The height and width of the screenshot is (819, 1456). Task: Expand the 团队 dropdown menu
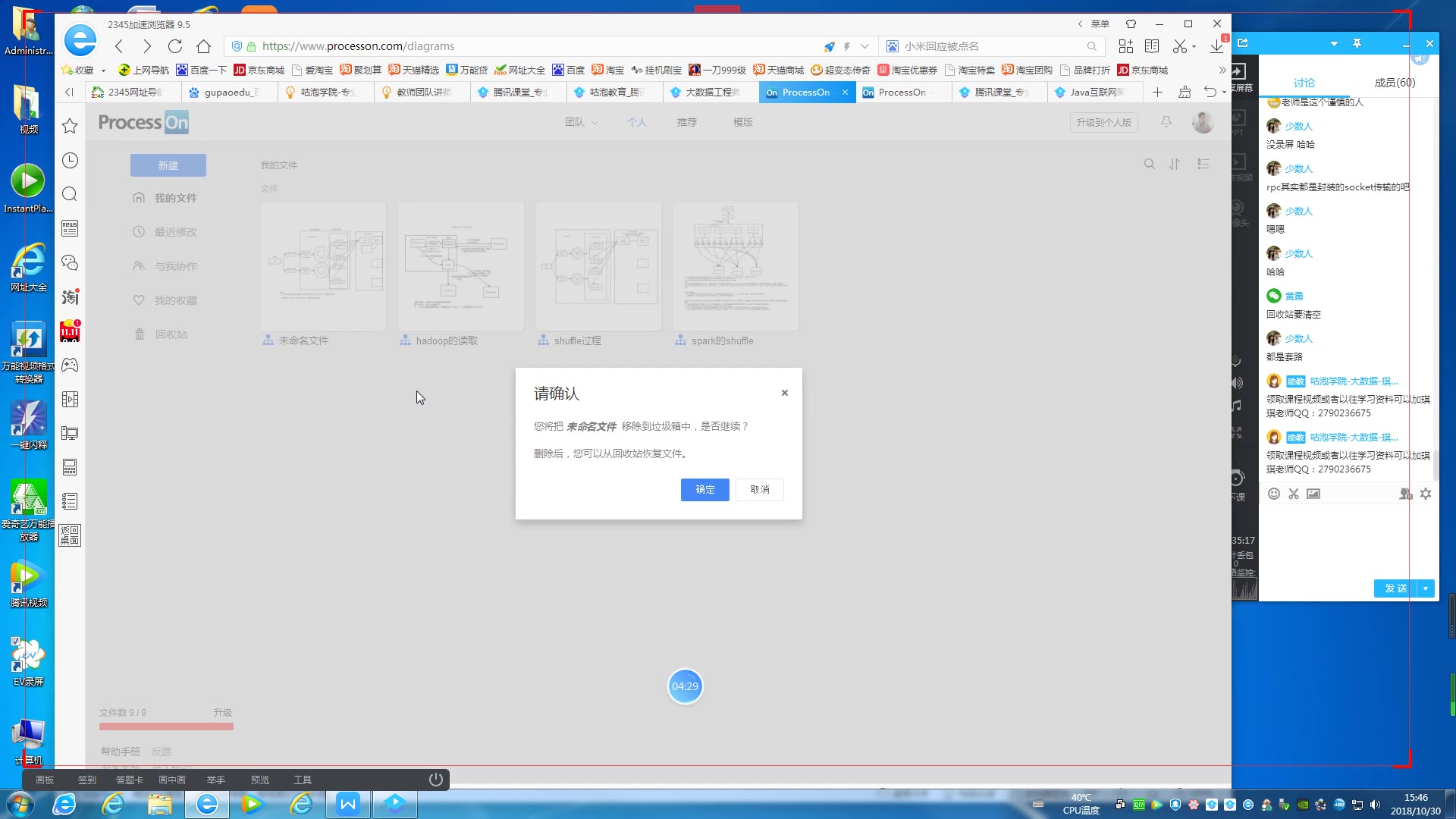[x=581, y=122]
